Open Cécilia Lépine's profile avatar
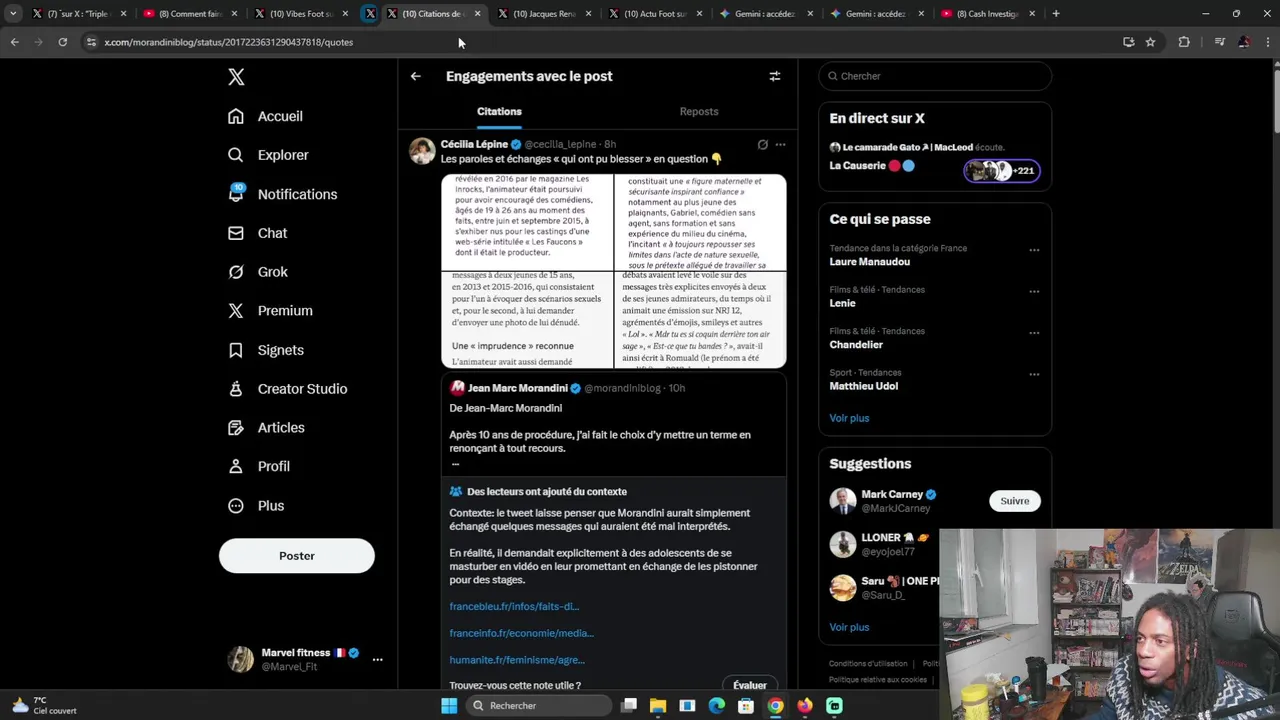This screenshot has width=1280, height=720. click(422, 151)
